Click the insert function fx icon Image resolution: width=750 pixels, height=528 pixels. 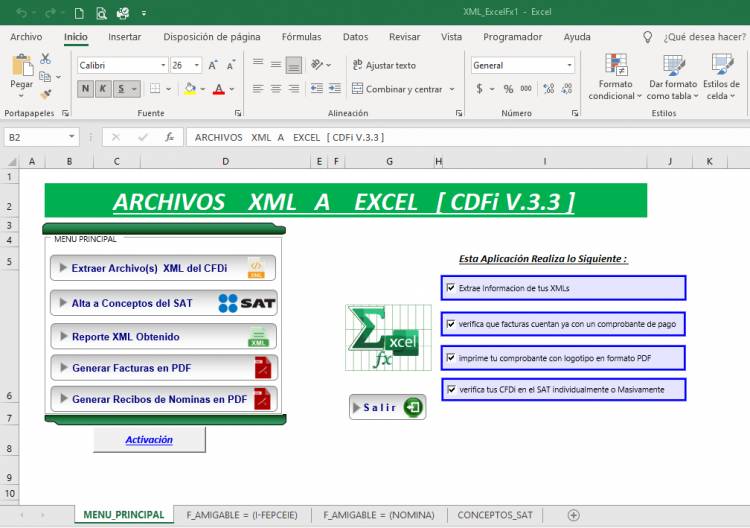169,137
